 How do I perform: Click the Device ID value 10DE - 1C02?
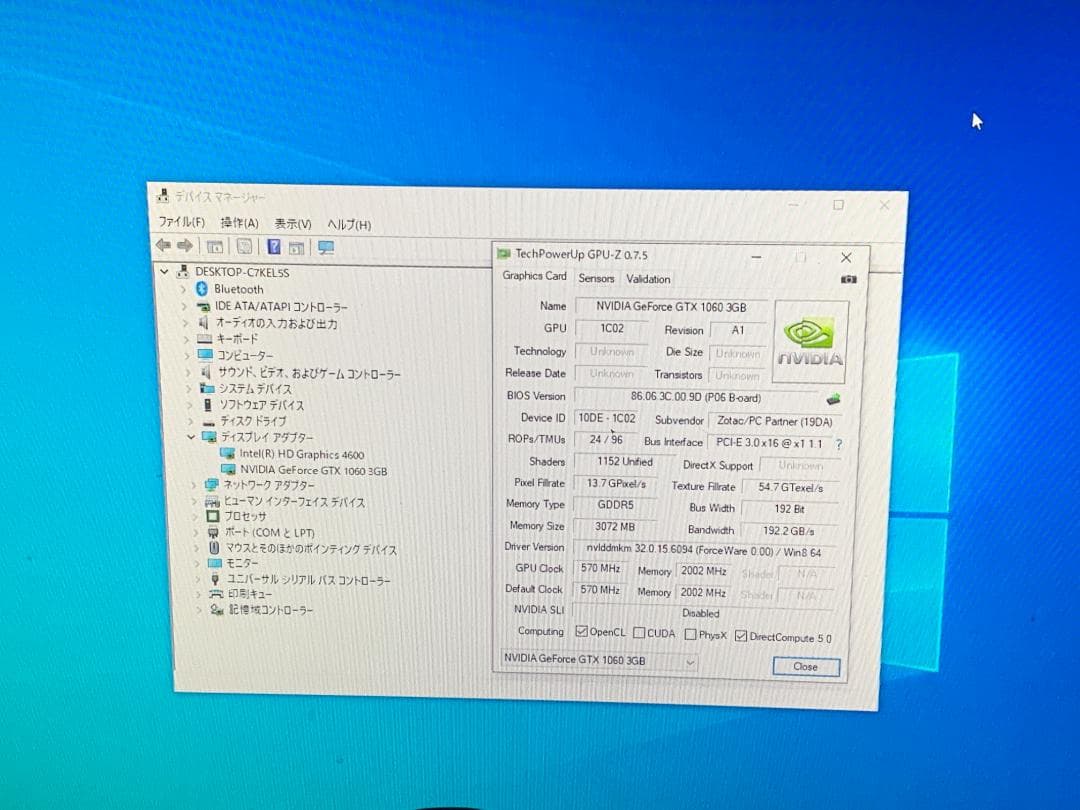click(x=607, y=417)
